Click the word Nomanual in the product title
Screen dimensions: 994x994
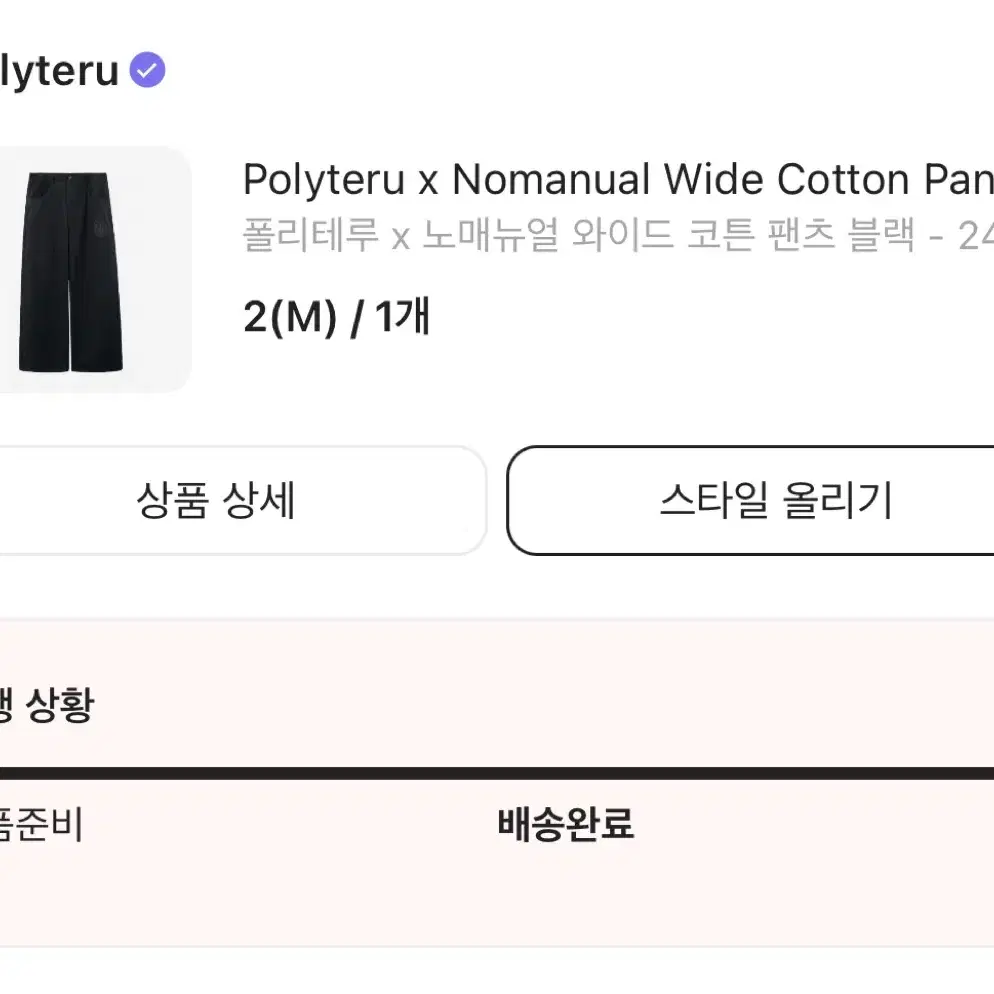552,179
